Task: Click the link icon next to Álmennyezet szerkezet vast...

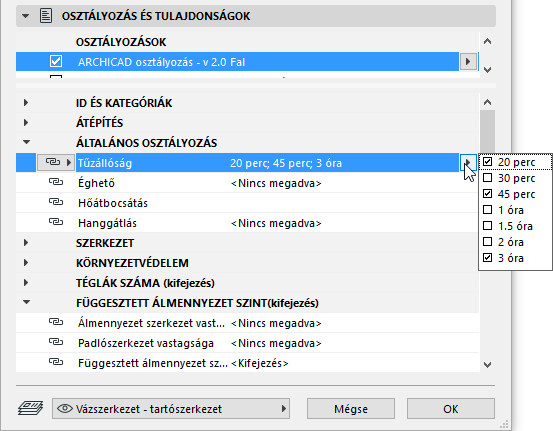Action: 56,322
